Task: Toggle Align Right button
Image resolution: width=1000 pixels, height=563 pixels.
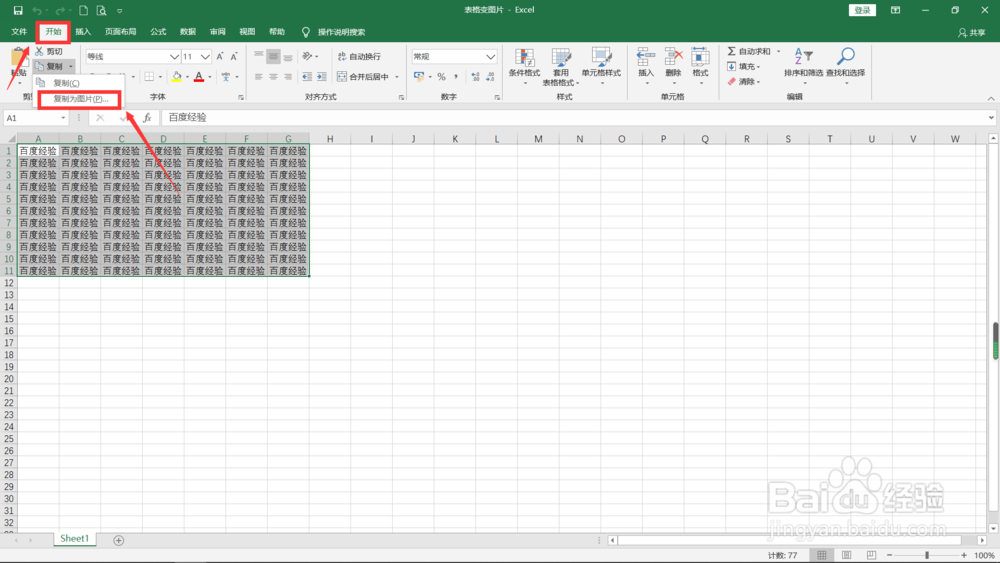Action: (288, 77)
